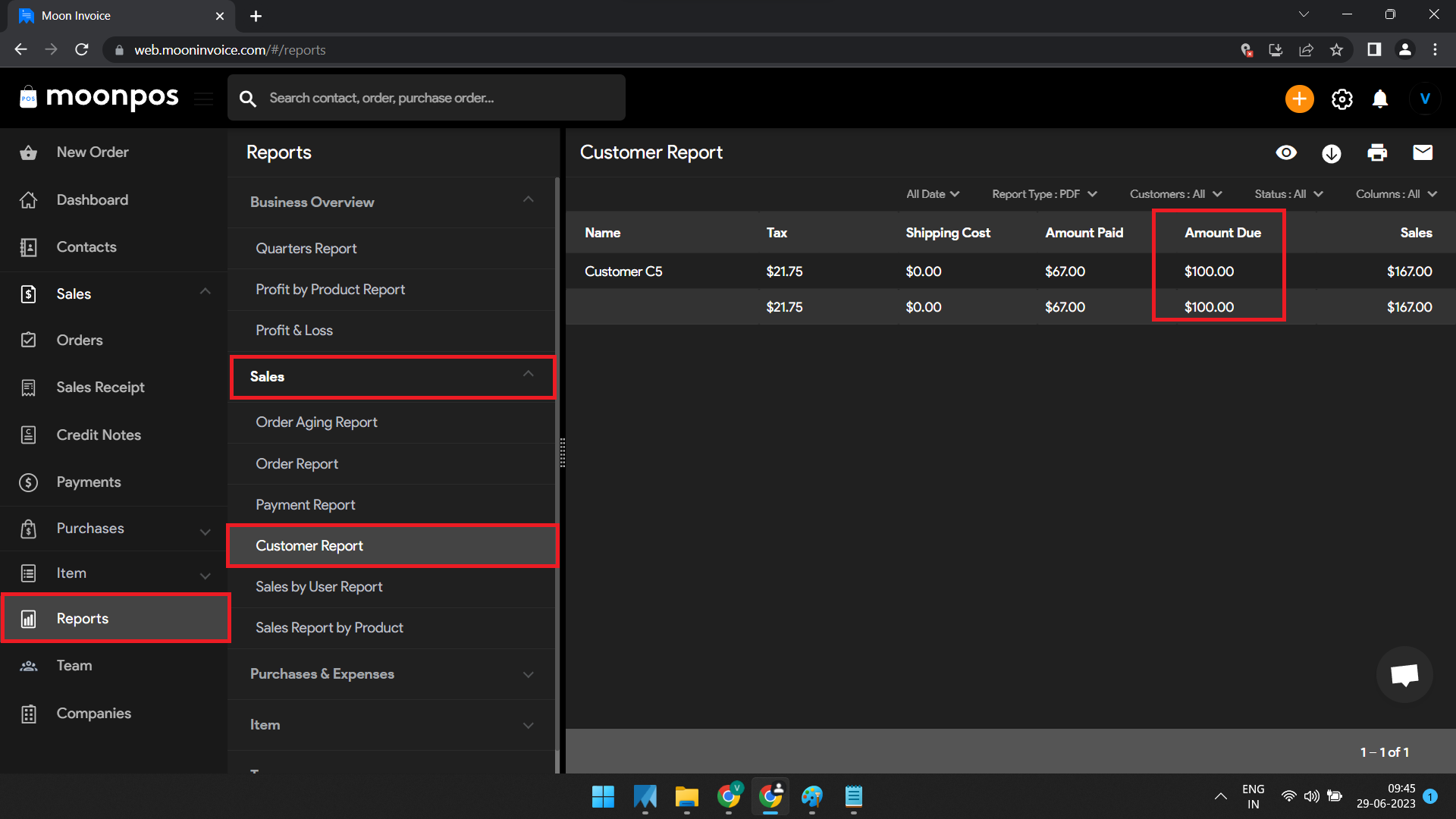Image resolution: width=1456 pixels, height=819 pixels.
Task: Click the email report icon
Action: [x=1423, y=152]
